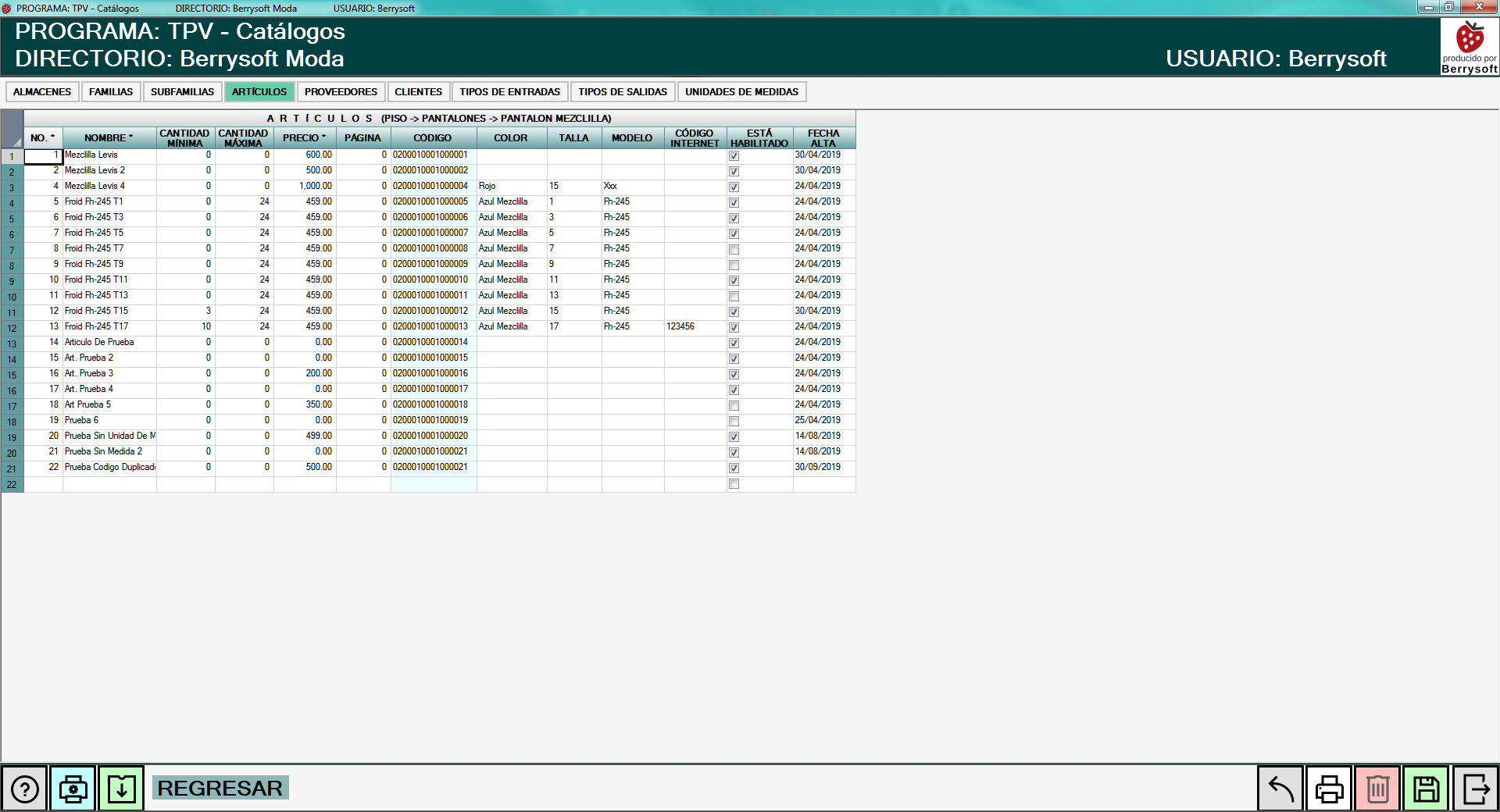Image resolution: width=1500 pixels, height=812 pixels.
Task: Sort by the NO. column header
Action: click(x=42, y=138)
